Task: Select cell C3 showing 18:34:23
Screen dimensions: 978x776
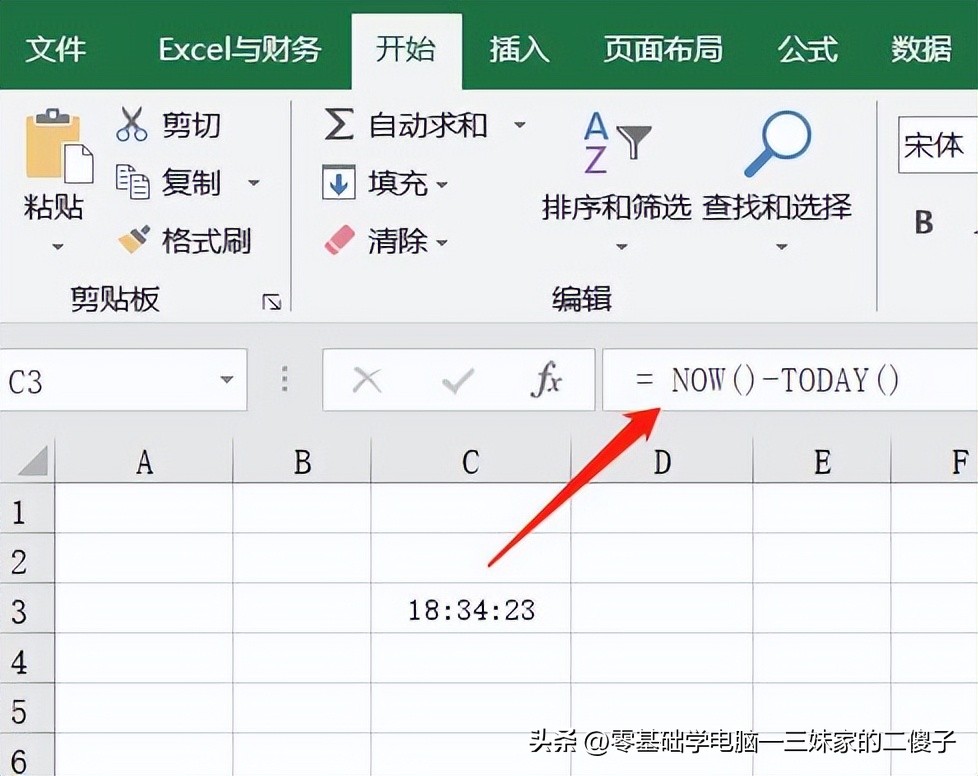Action: tap(470, 609)
